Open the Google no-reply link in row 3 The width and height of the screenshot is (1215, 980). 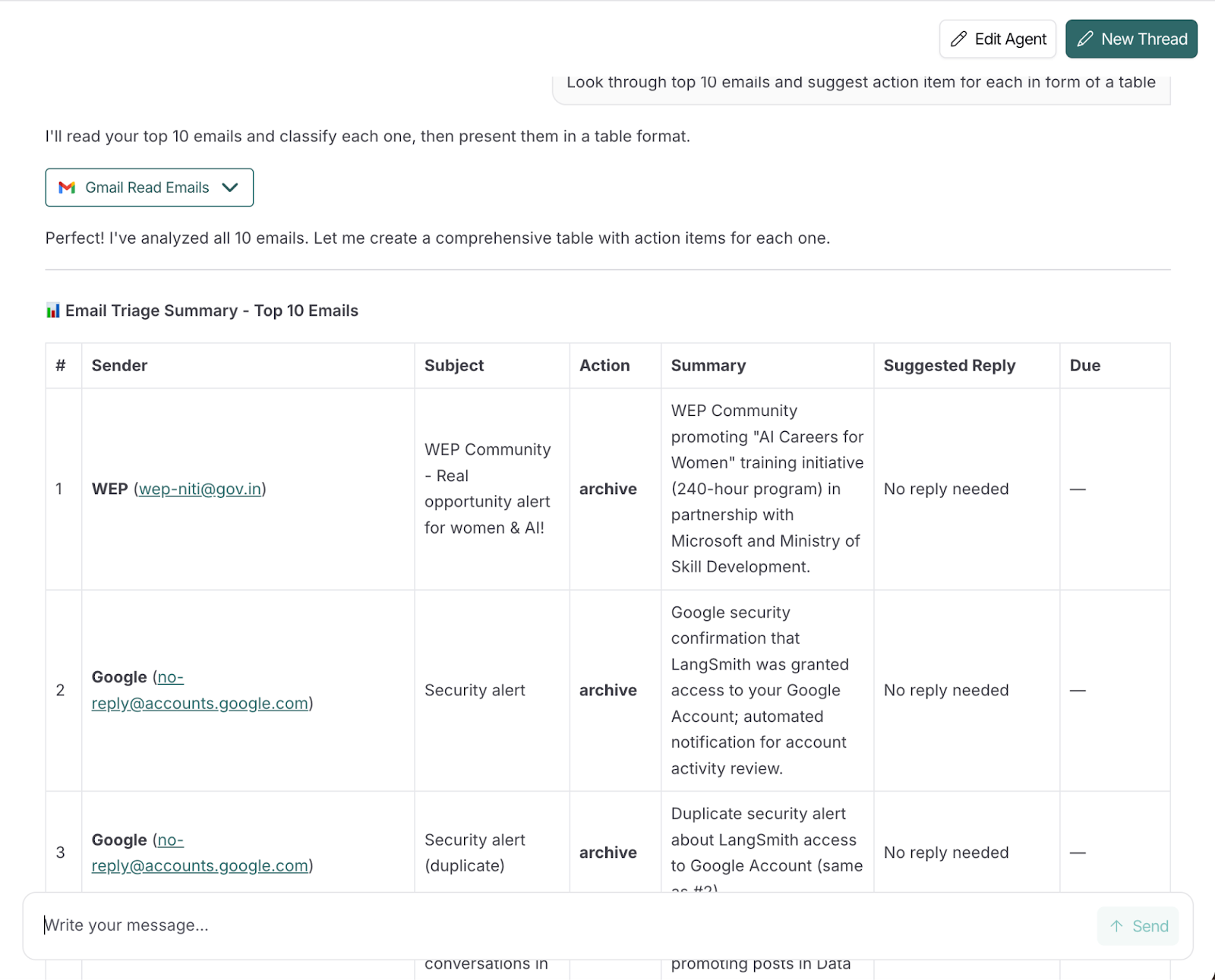click(199, 865)
